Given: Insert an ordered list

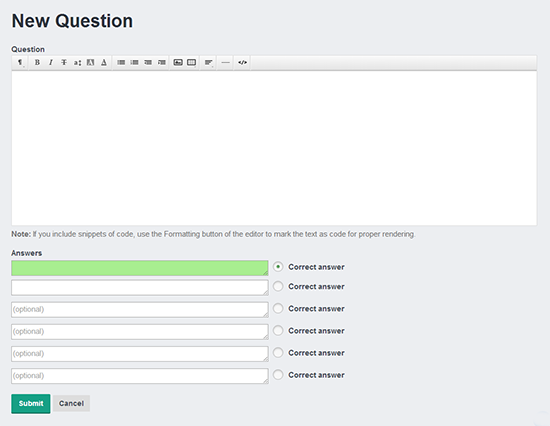Looking at the screenshot, I should [134, 62].
